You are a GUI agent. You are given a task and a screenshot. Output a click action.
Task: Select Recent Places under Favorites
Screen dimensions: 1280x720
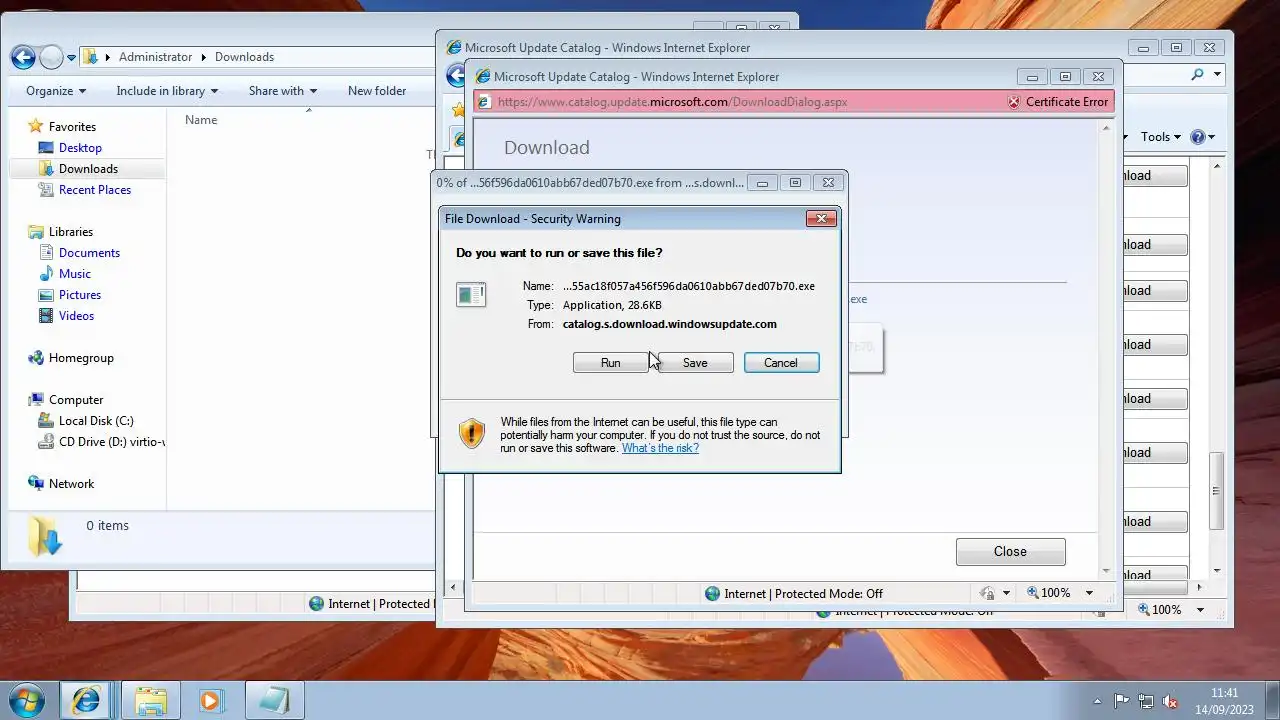pos(95,190)
